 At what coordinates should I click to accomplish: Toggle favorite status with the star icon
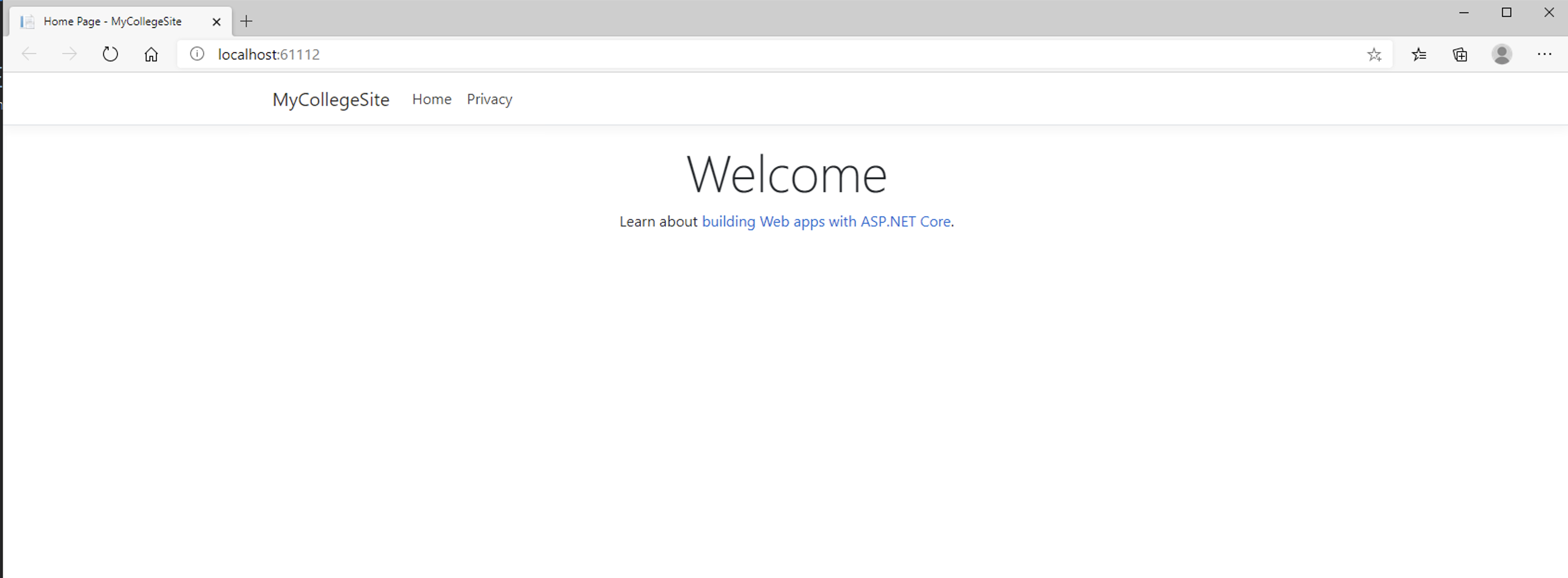coord(1375,54)
